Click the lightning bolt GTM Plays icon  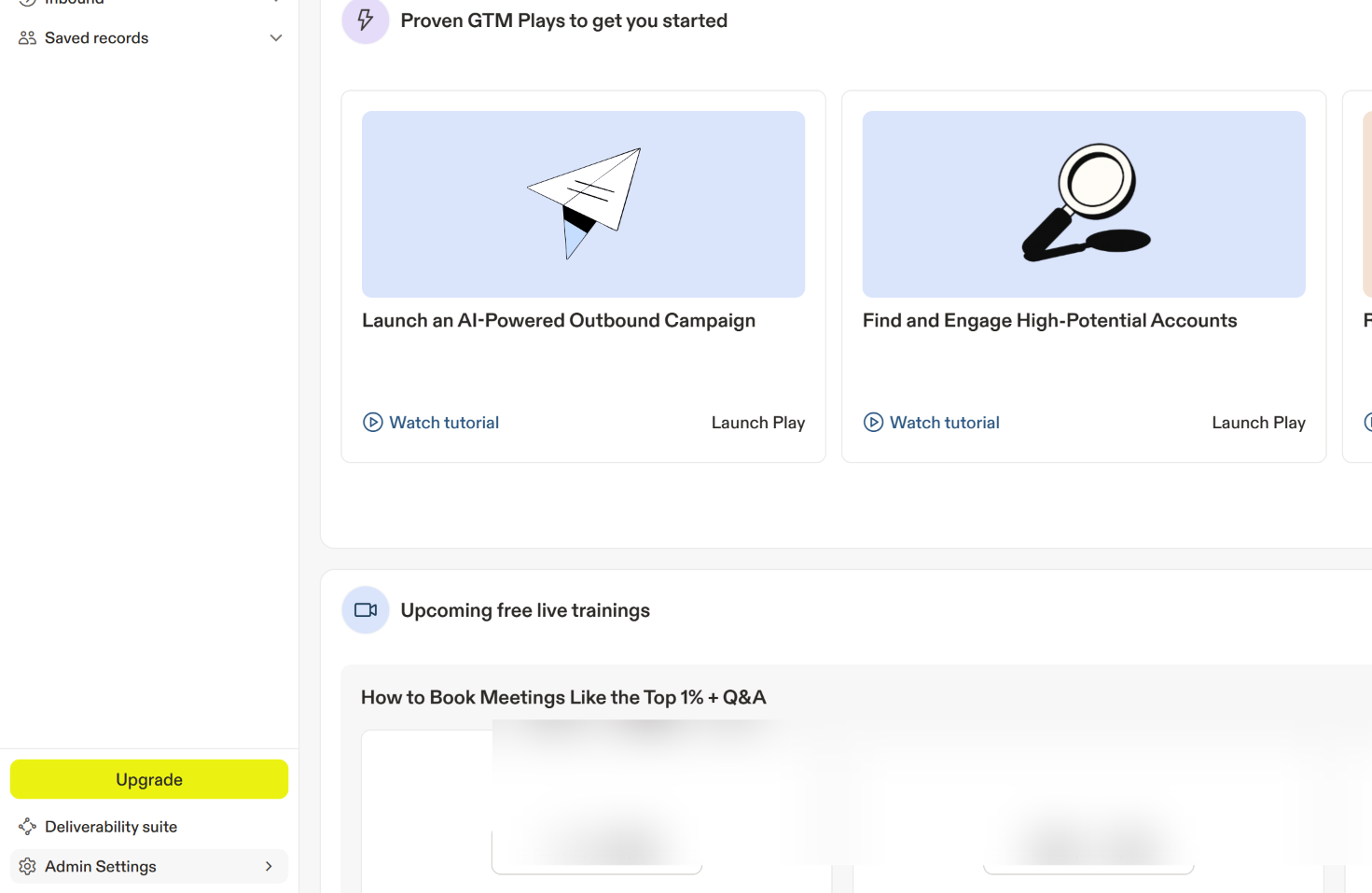(x=366, y=20)
